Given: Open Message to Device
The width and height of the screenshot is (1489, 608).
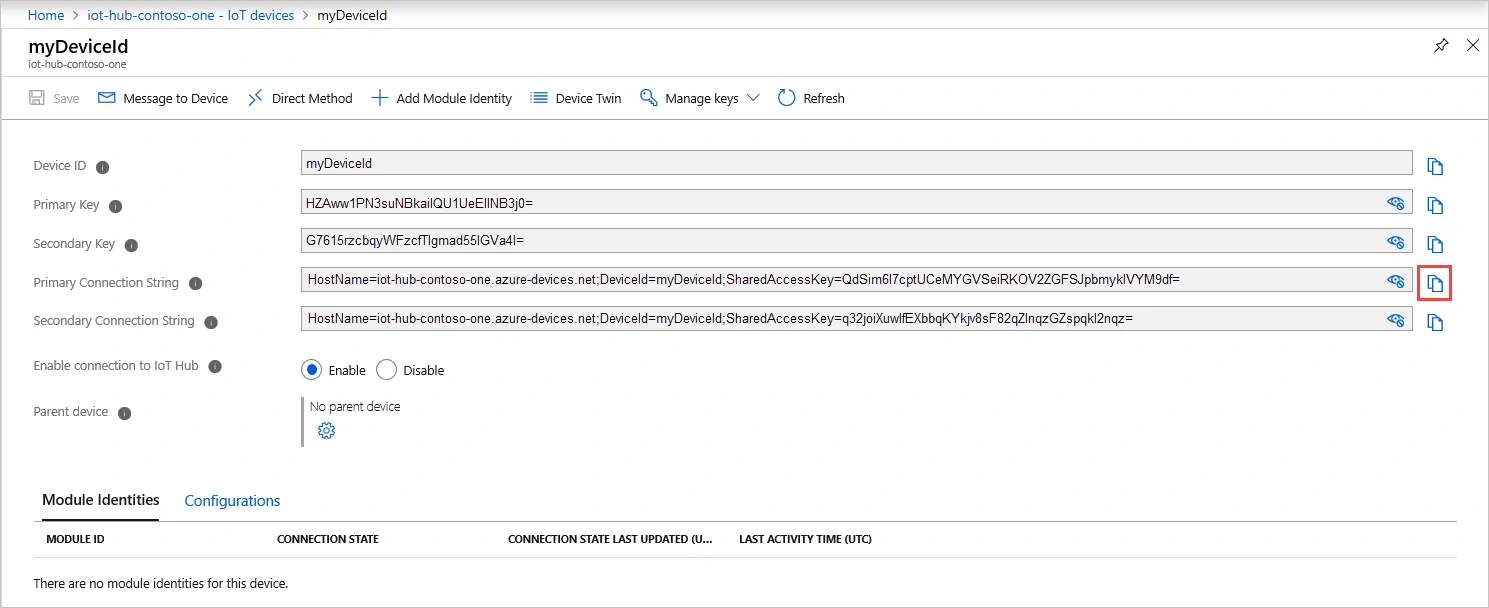Looking at the screenshot, I should tap(163, 98).
